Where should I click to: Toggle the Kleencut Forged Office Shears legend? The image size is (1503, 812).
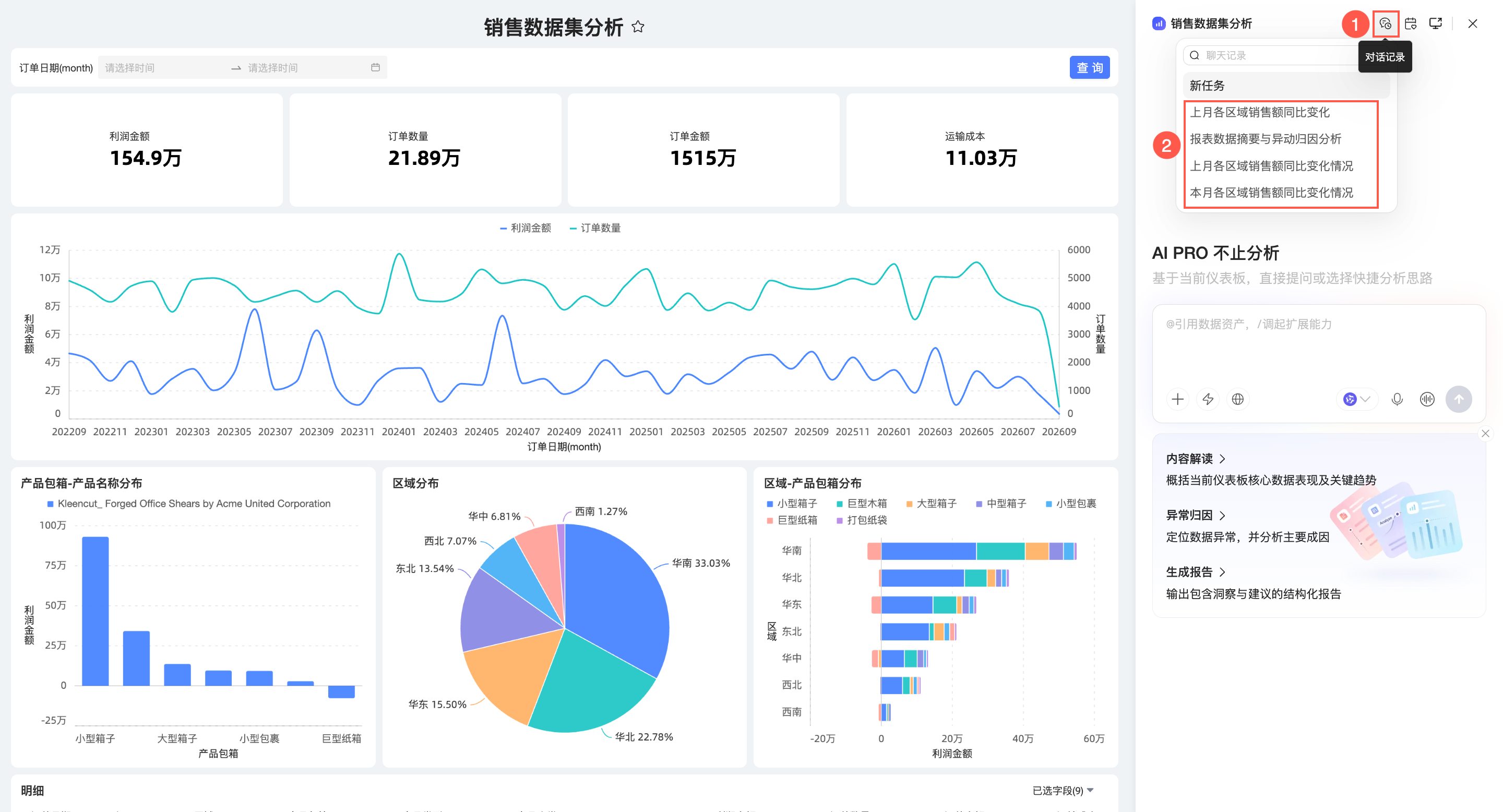188,504
